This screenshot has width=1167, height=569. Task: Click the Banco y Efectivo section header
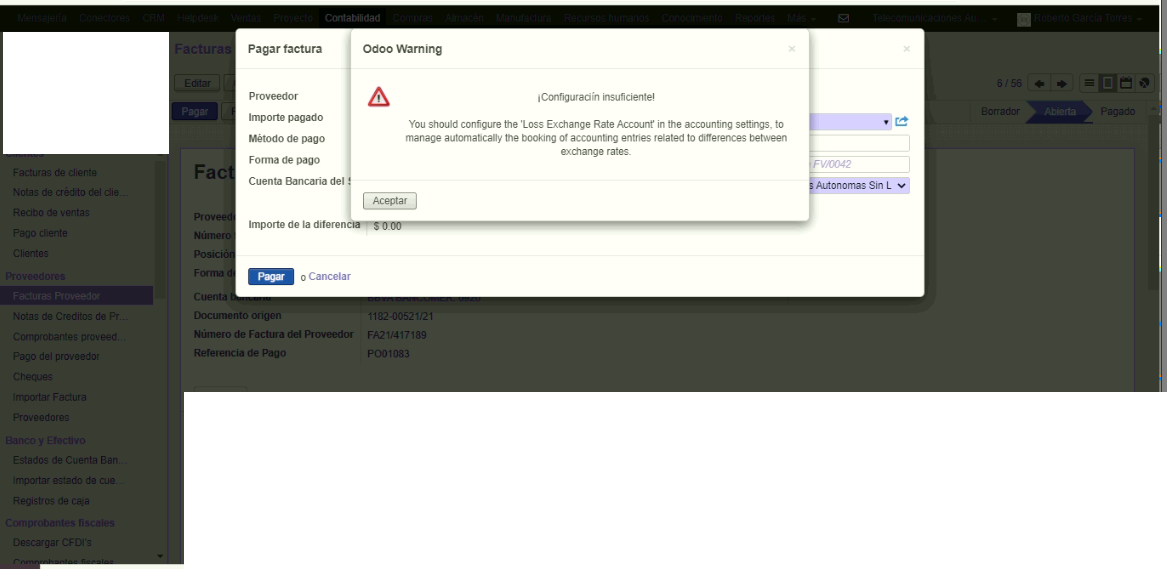[45, 440]
